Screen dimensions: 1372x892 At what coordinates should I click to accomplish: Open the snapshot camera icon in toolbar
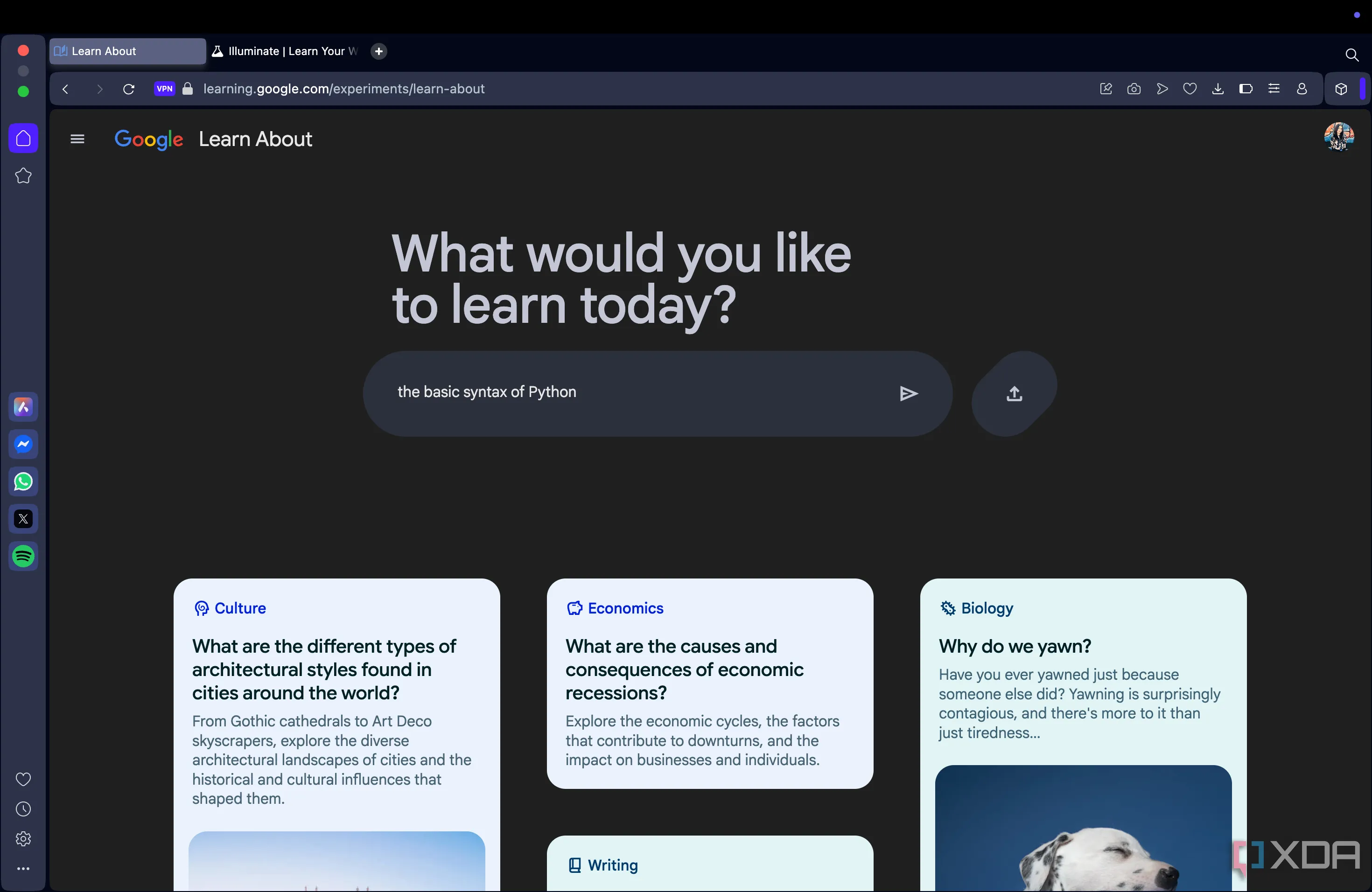click(1134, 89)
